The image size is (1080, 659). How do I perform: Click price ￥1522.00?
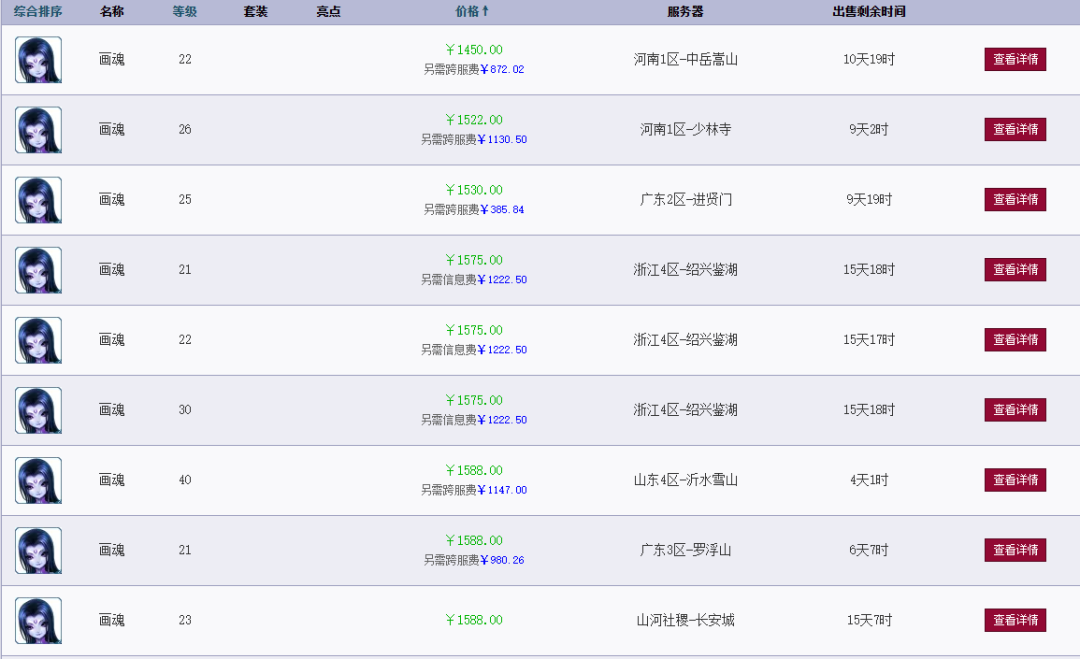(x=474, y=120)
